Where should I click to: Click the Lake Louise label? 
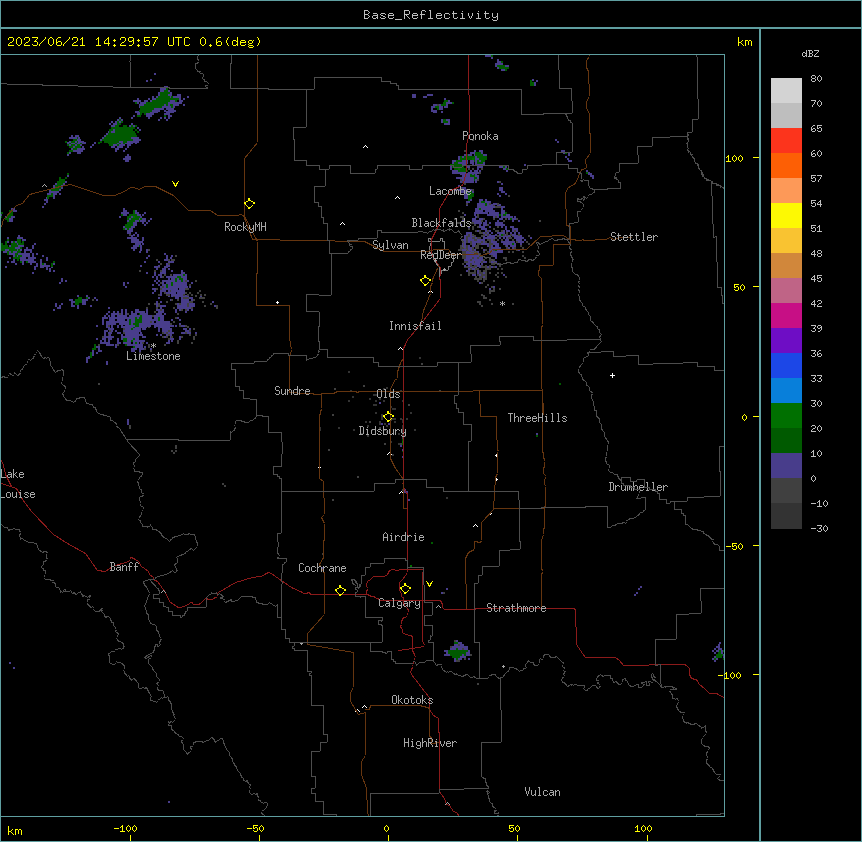tap(16, 484)
